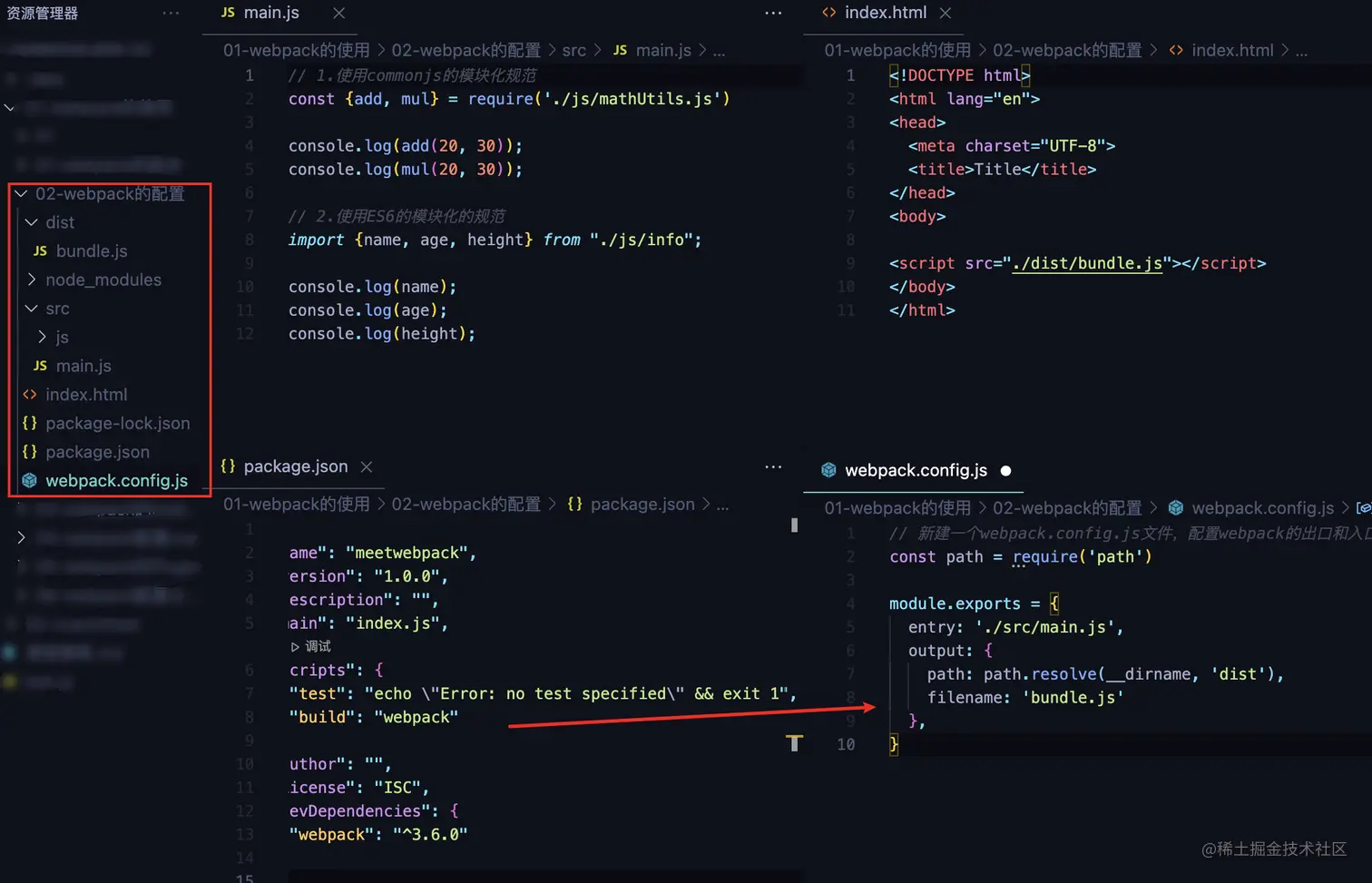
Task: Expand breadcrumb ellipsis in the index.html editor
Action: click(x=1301, y=51)
